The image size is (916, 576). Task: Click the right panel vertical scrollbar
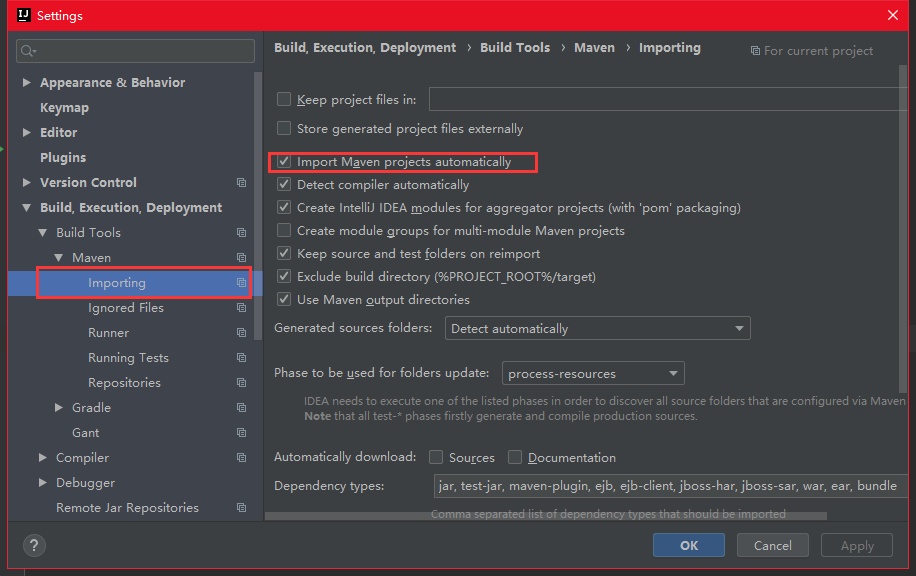point(903,229)
